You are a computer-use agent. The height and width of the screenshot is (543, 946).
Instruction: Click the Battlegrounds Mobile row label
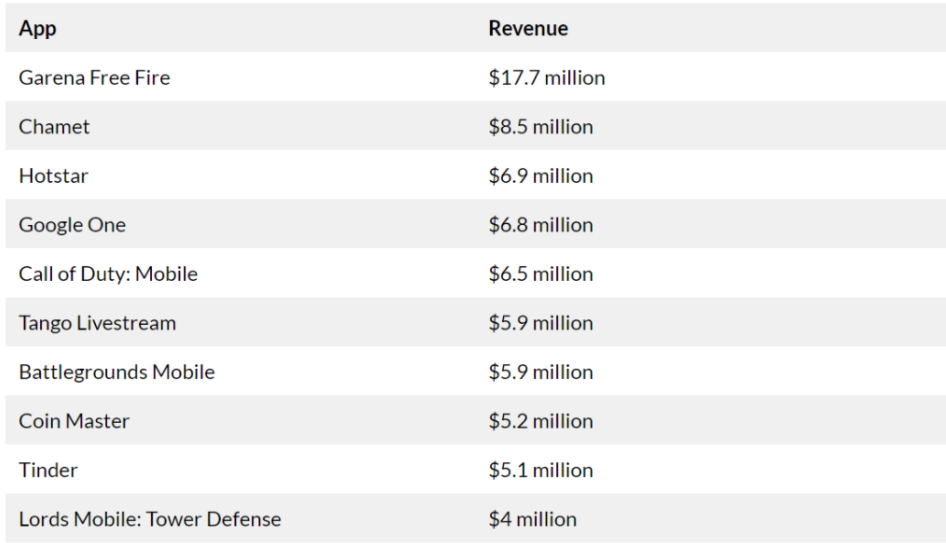(116, 371)
